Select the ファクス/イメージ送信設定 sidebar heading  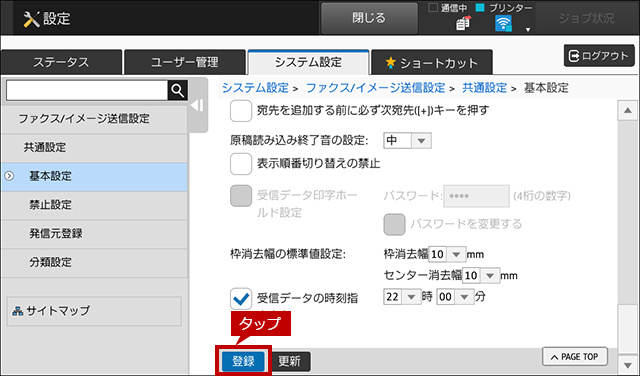pos(94,119)
